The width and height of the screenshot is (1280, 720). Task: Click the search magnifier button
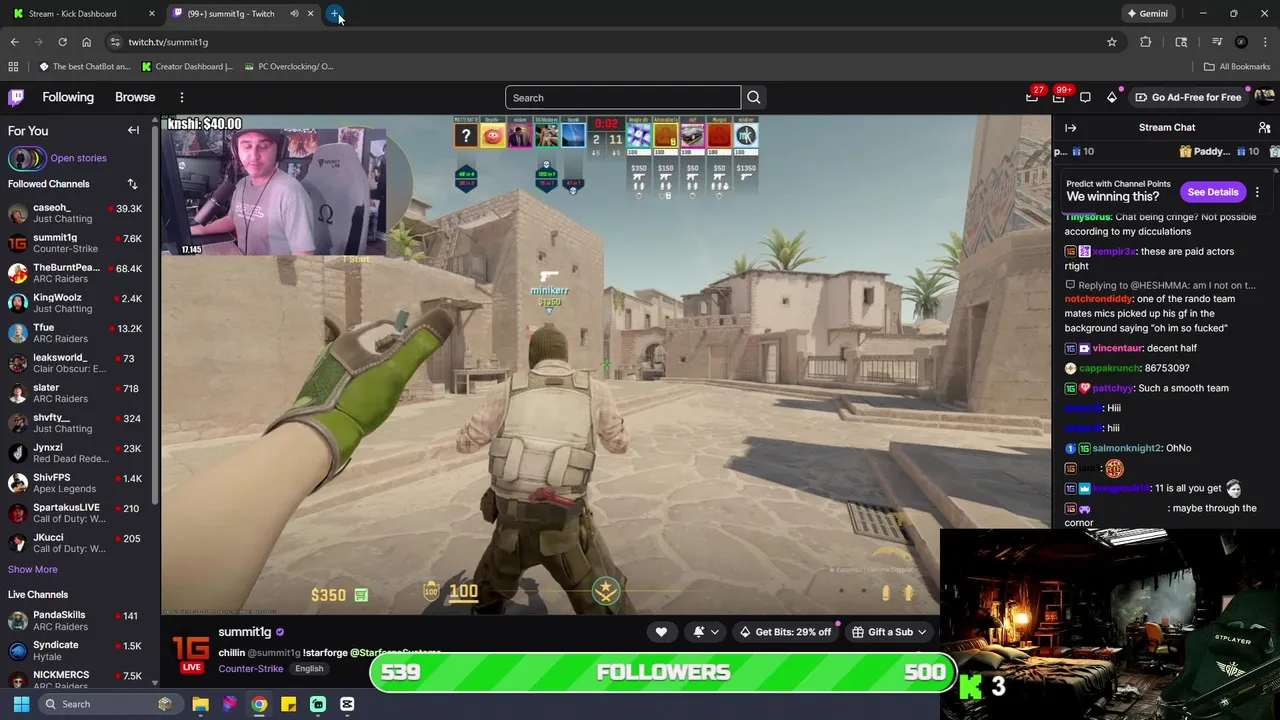tap(754, 97)
